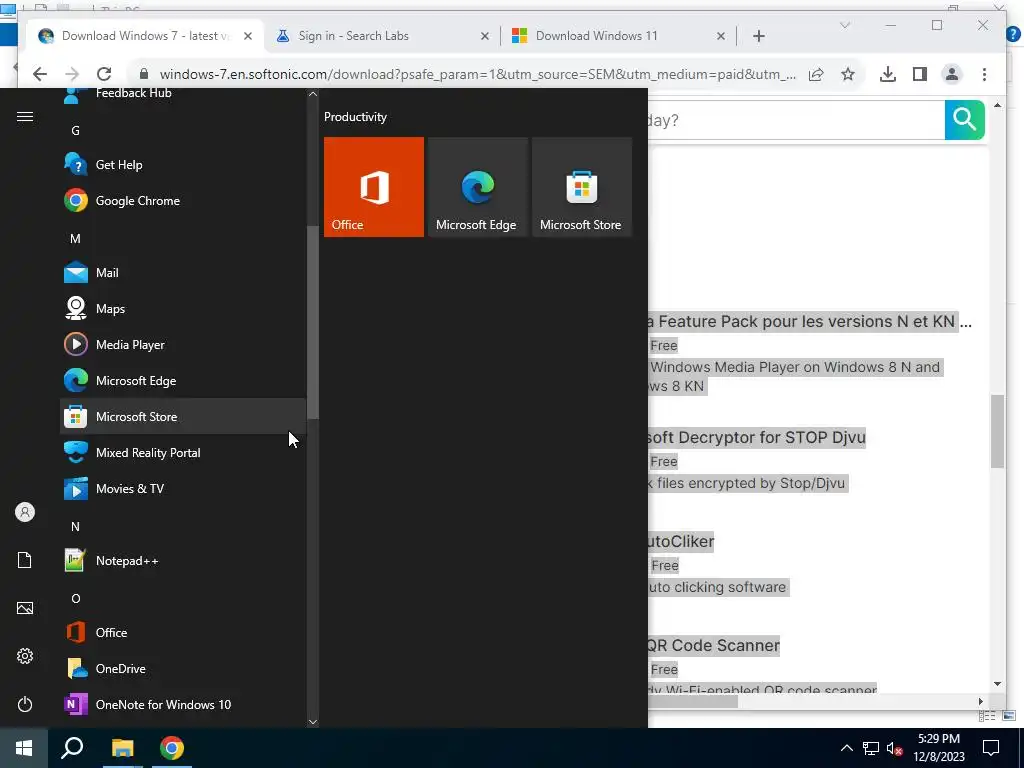Open Pictures from the Start sidebar
Viewport: 1024px width, 768px height.
pos(25,608)
